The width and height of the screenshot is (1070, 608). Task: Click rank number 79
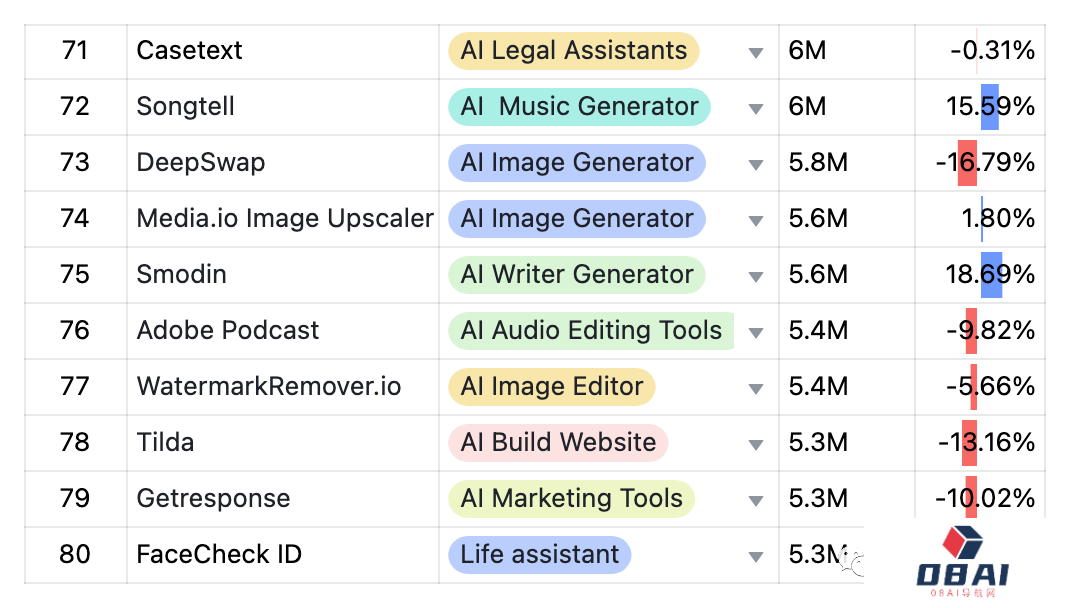click(x=75, y=498)
